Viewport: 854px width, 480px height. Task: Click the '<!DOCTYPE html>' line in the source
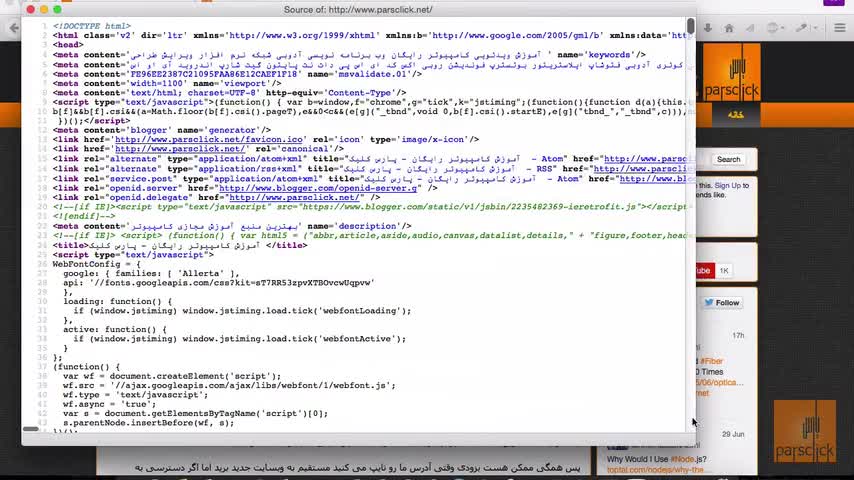(x=92, y=26)
